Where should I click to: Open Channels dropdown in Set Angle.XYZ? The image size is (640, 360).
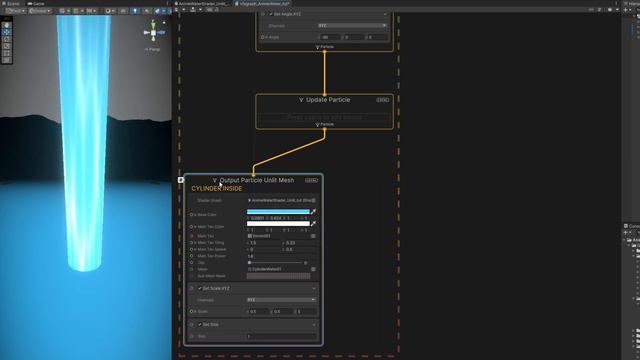(x=352, y=25)
